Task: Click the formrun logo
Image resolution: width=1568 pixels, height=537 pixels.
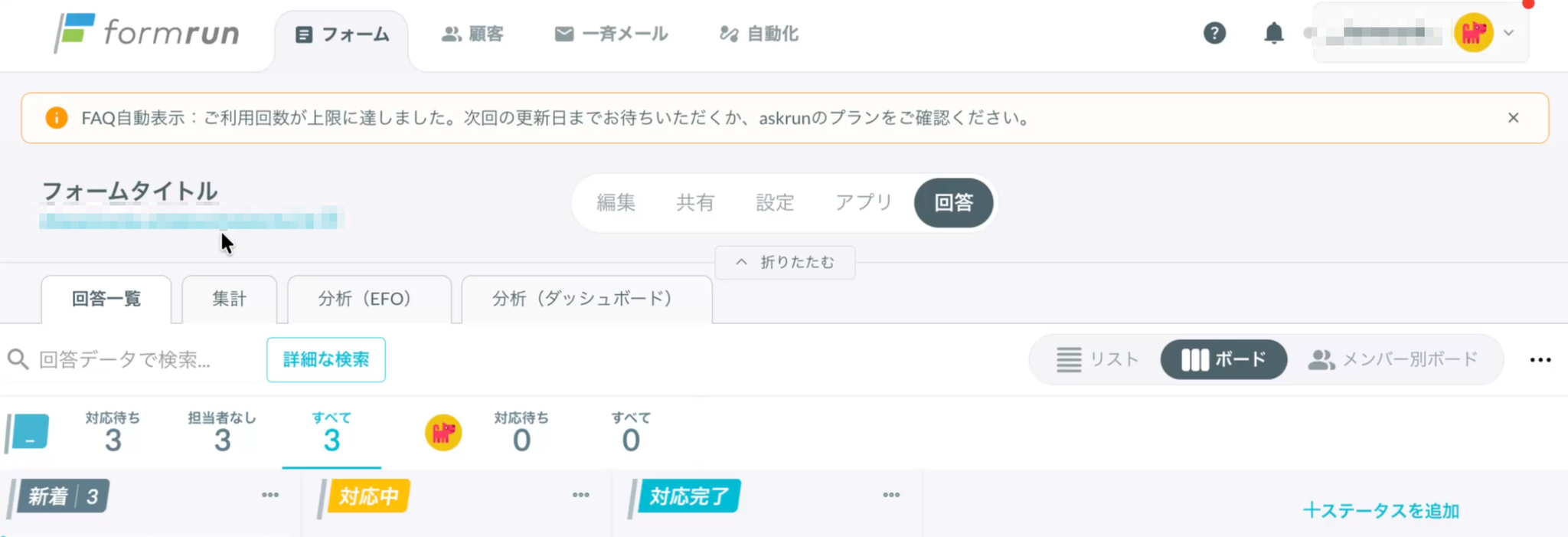Action: click(146, 33)
